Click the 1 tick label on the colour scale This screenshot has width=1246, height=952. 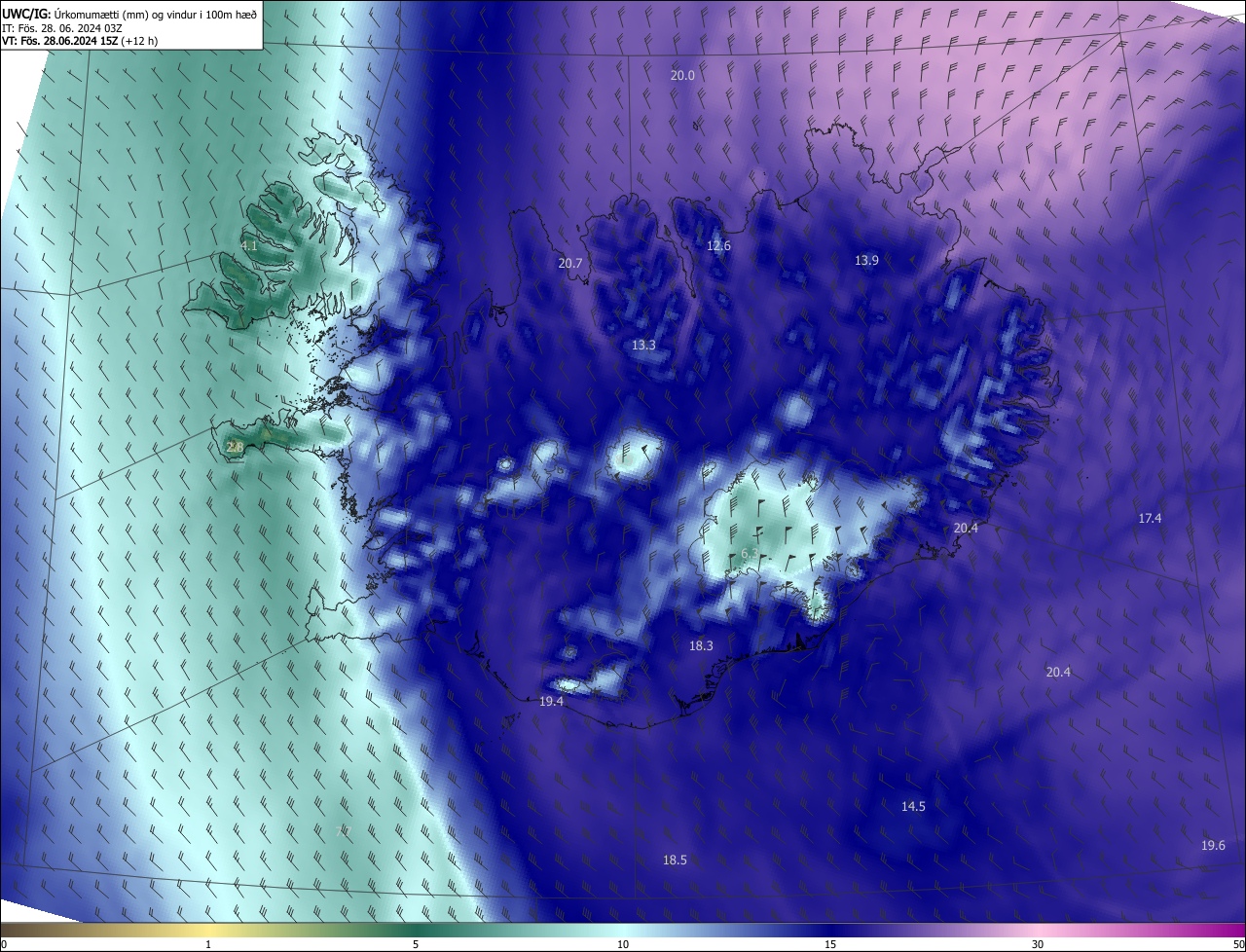tap(208, 944)
